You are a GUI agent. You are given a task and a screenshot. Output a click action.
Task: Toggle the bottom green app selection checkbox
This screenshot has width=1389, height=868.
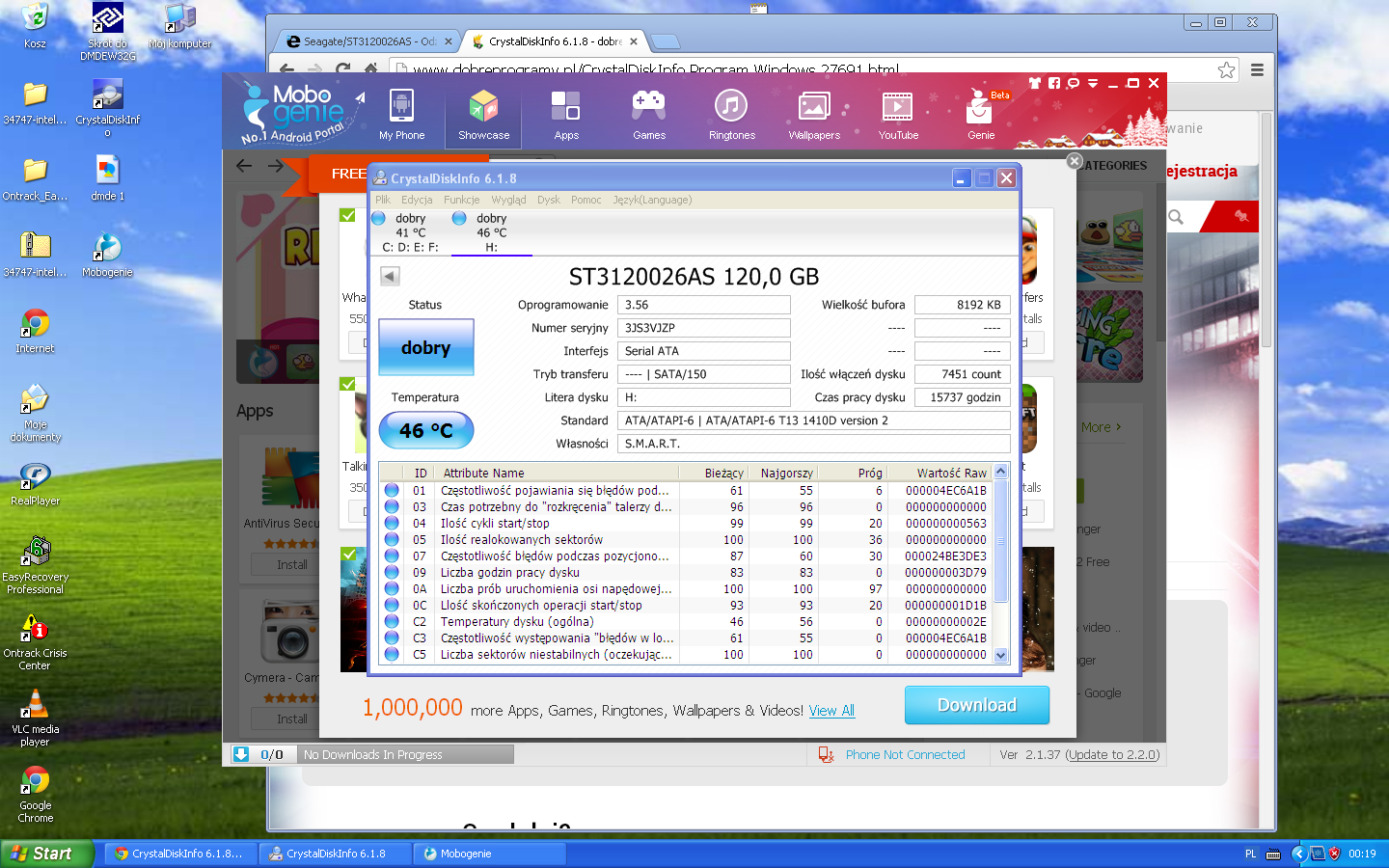(347, 555)
